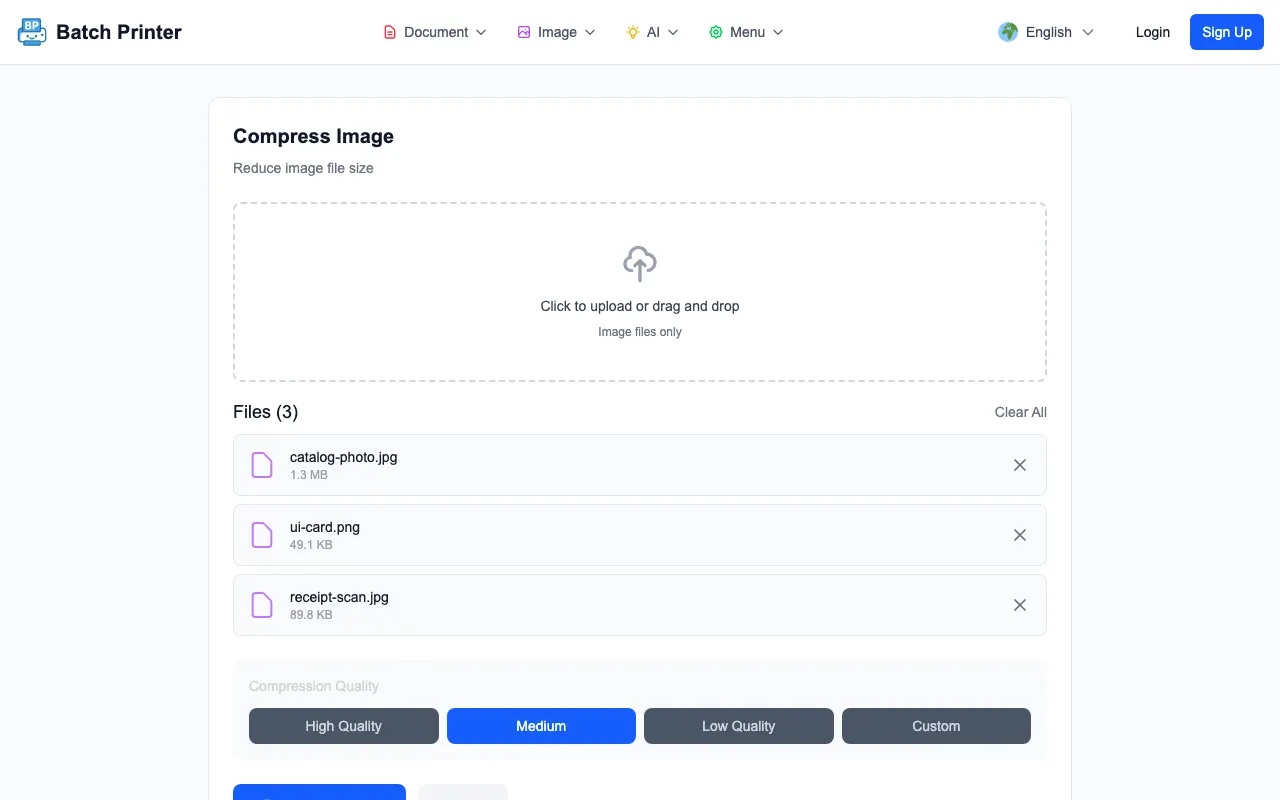Viewport: 1280px width, 800px height.
Task: Expand the AI dropdown chevron
Action: tap(673, 32)
